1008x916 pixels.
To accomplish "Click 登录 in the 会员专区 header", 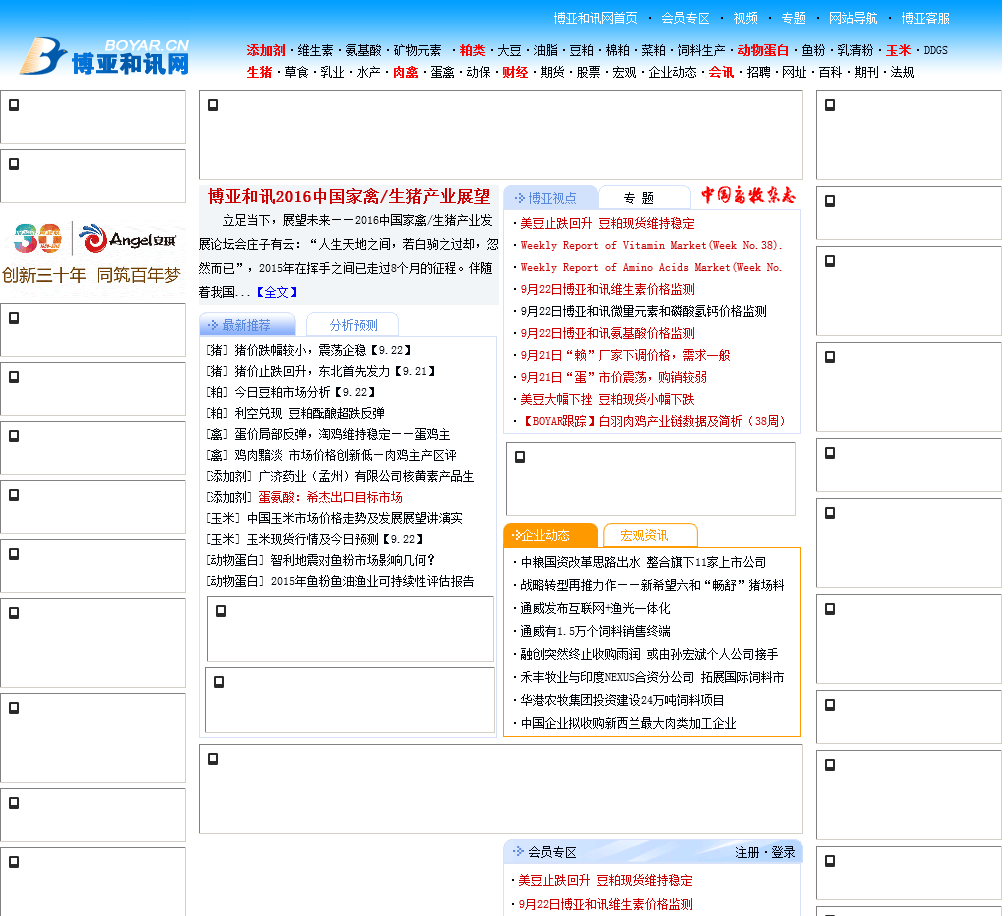I will point(783,852).
